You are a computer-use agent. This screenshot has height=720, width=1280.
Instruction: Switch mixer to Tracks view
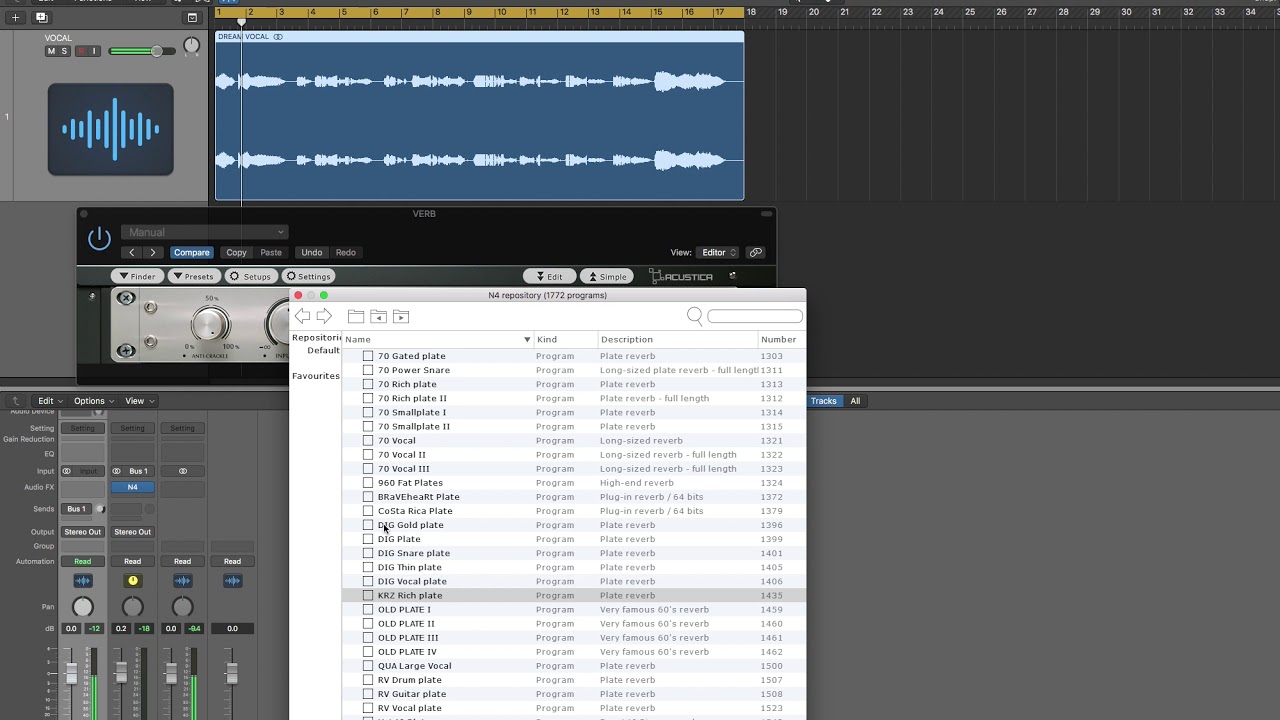click(824, 401)
